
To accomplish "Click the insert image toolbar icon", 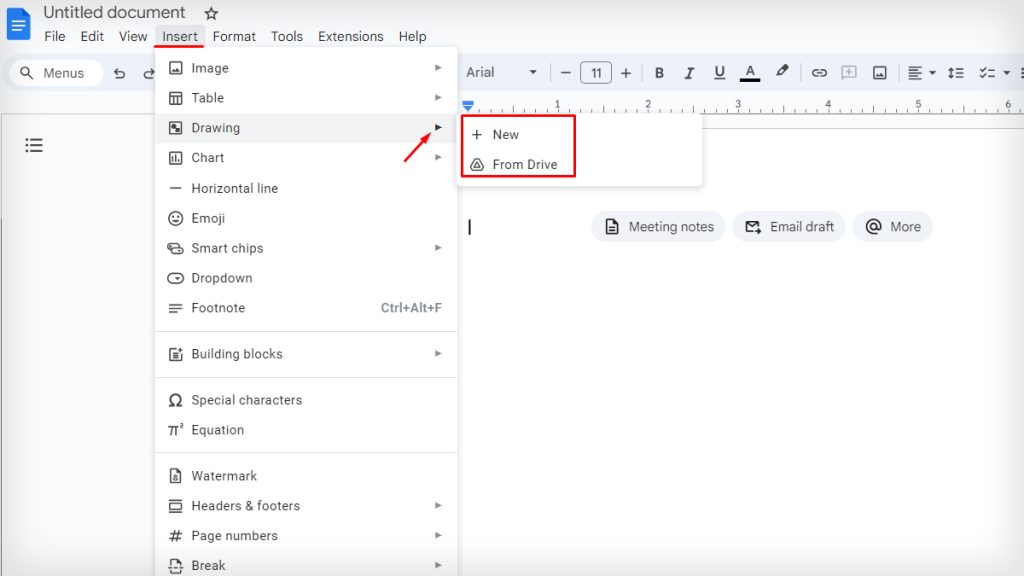I will pyautogui.click(x=880, y=72).
